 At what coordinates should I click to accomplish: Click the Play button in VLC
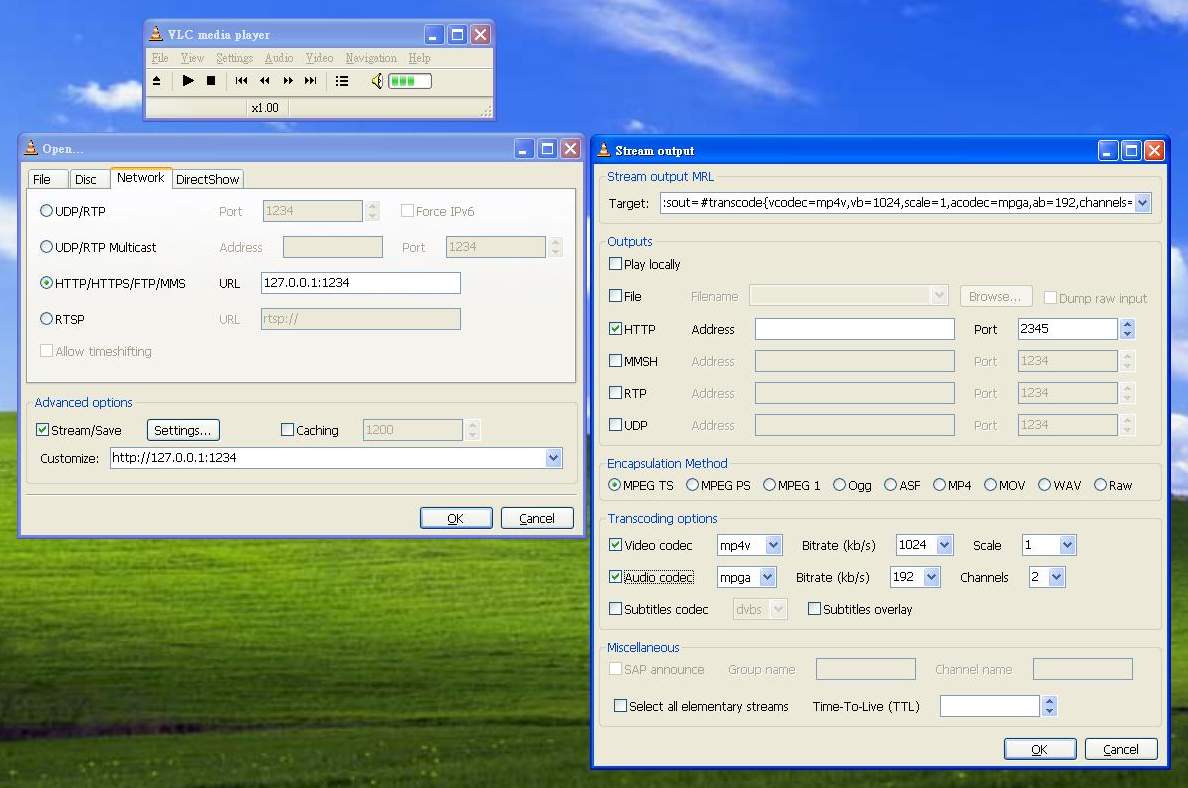(x=188, y=81)
